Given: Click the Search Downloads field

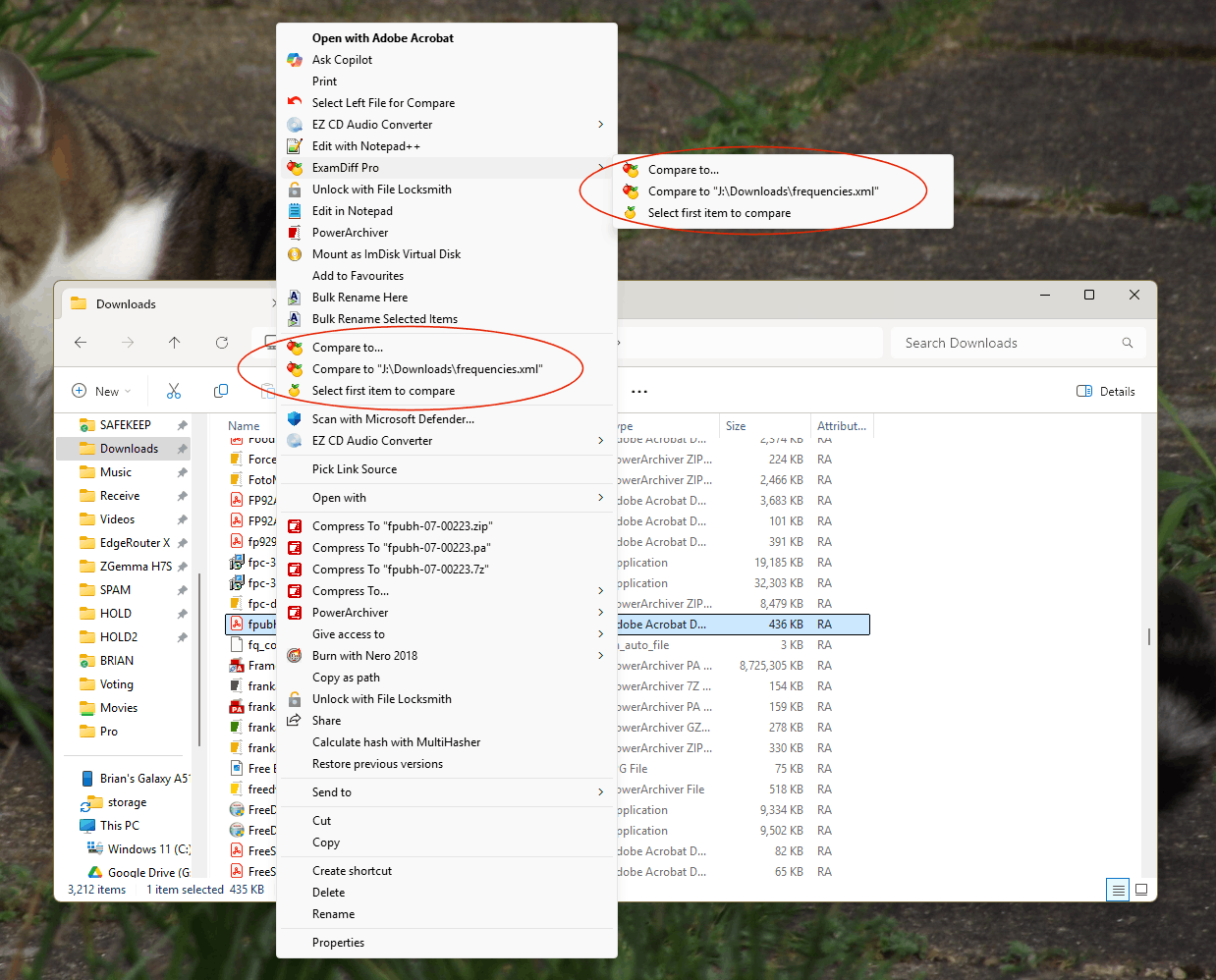Looking at the screenshot, I should point(1018,343).
